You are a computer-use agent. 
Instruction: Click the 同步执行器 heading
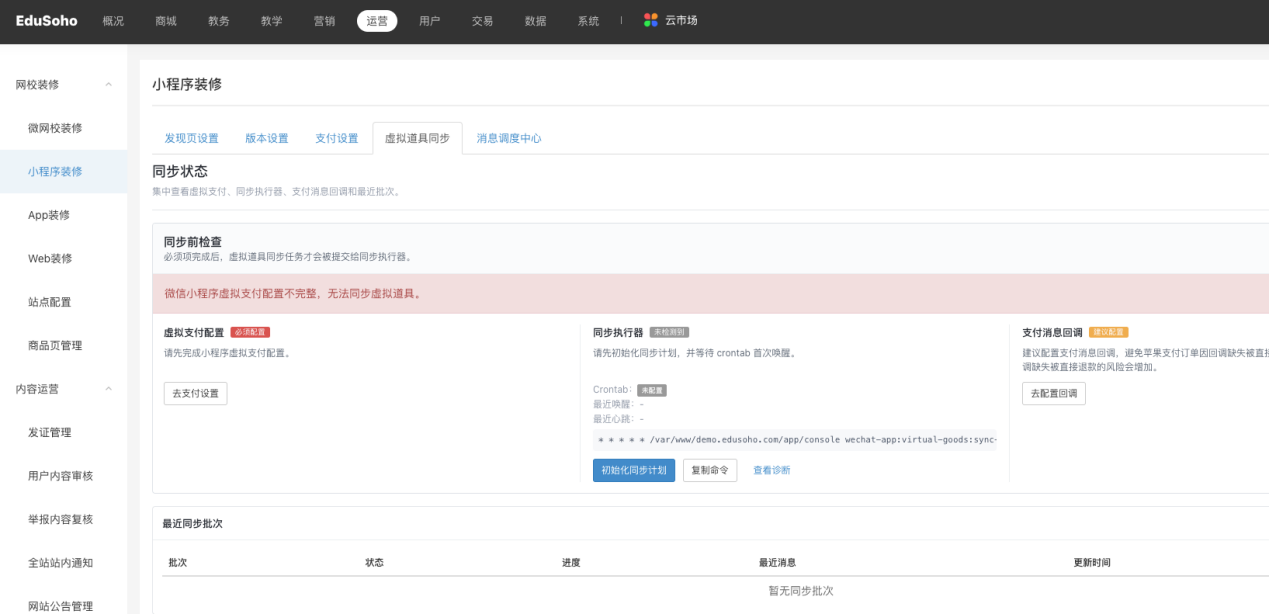pos(618,332)
